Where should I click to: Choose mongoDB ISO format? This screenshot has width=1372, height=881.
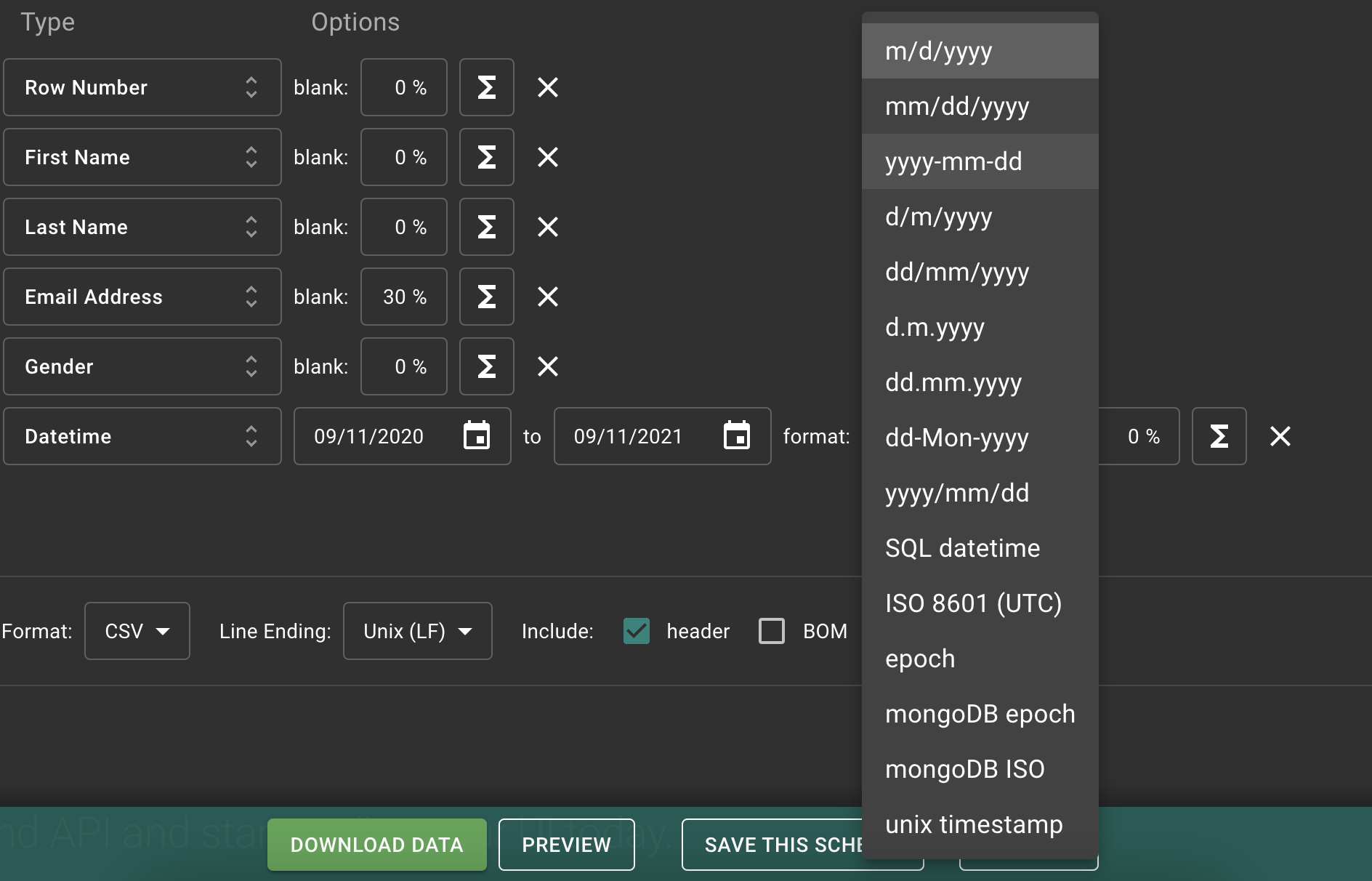click(980, 769)
